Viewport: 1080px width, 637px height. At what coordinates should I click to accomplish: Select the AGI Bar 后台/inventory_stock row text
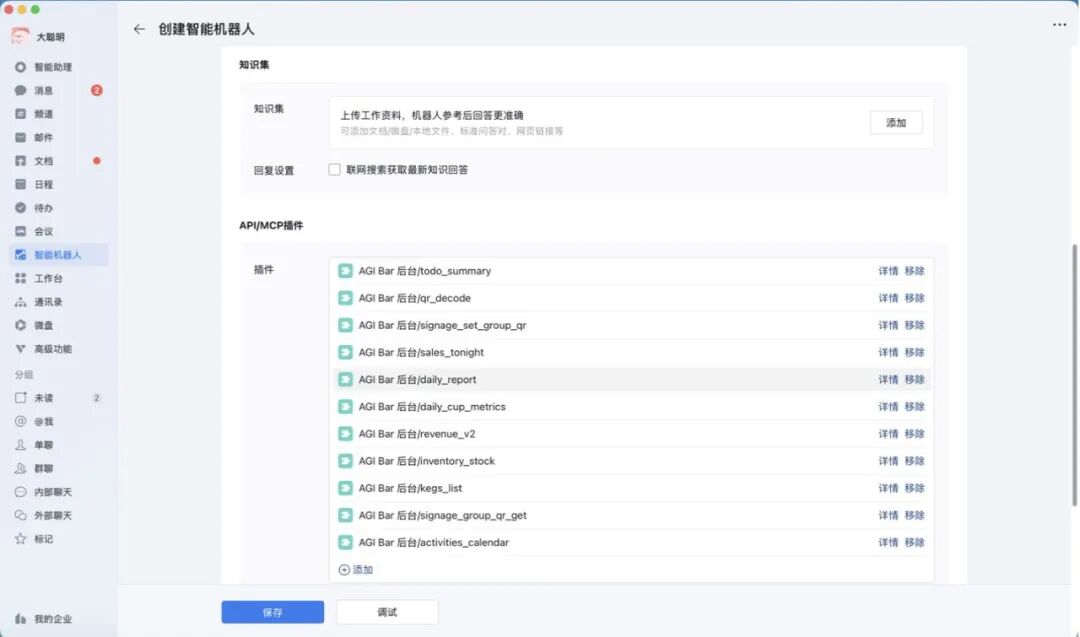(426, 461)
